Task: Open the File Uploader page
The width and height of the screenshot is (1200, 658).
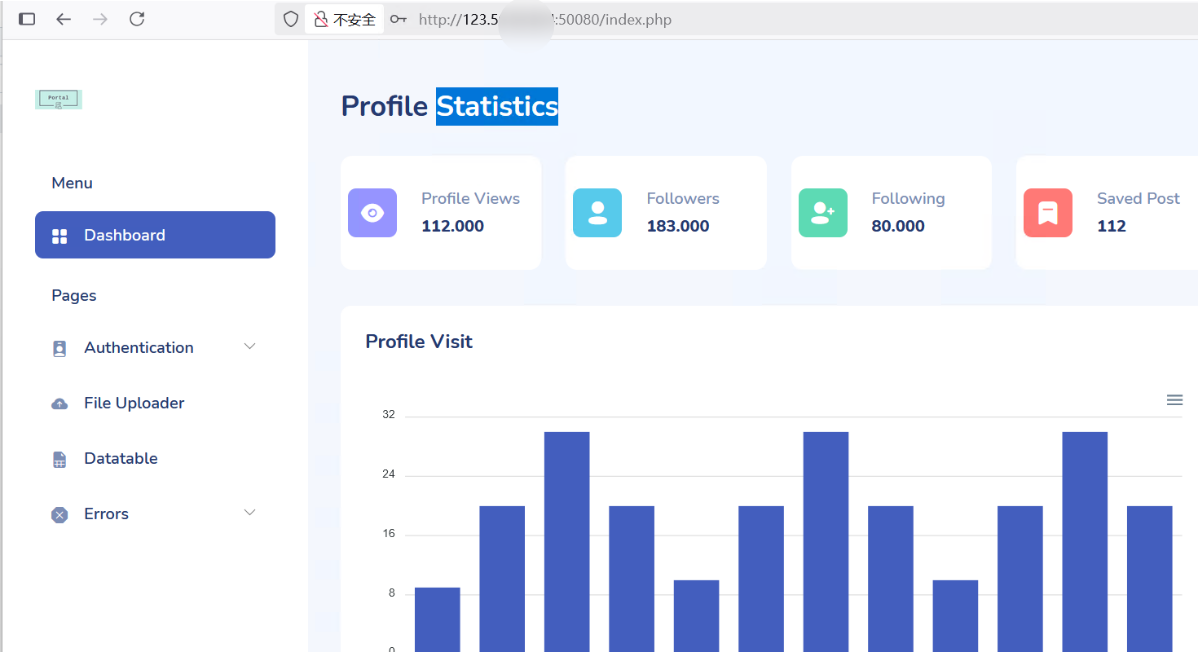Action: [x=134, y=403]
